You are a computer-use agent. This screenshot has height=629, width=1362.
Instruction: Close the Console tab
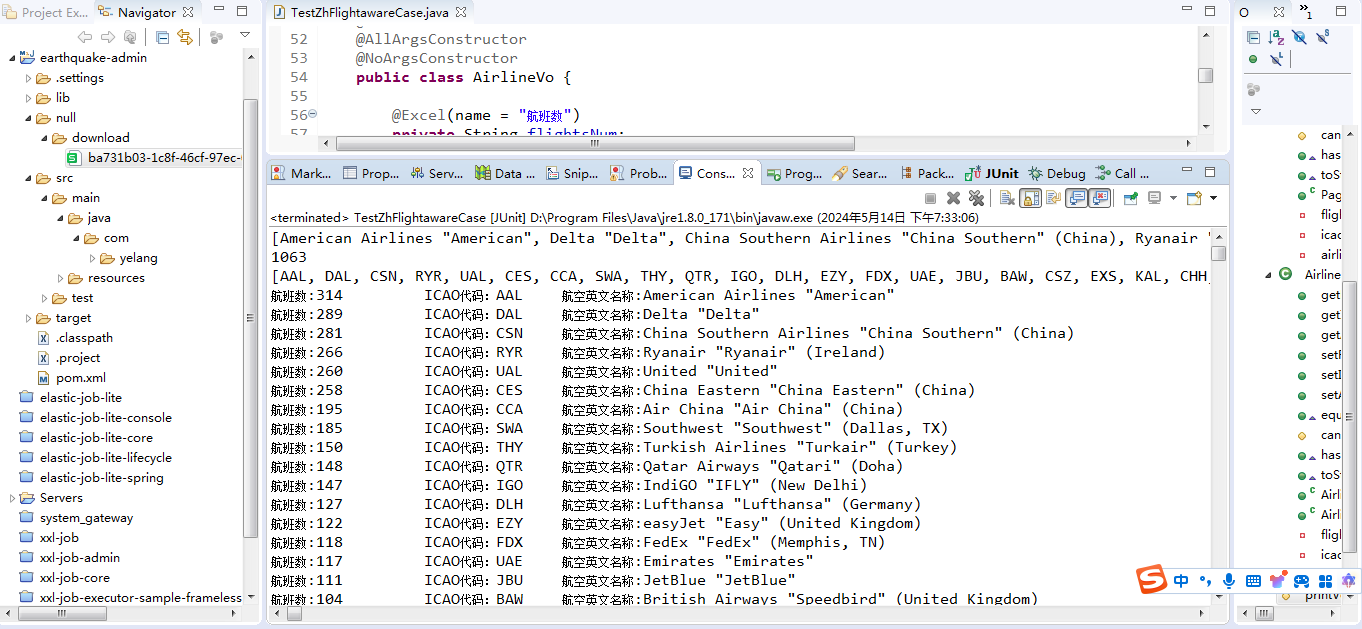coord(747,173)
